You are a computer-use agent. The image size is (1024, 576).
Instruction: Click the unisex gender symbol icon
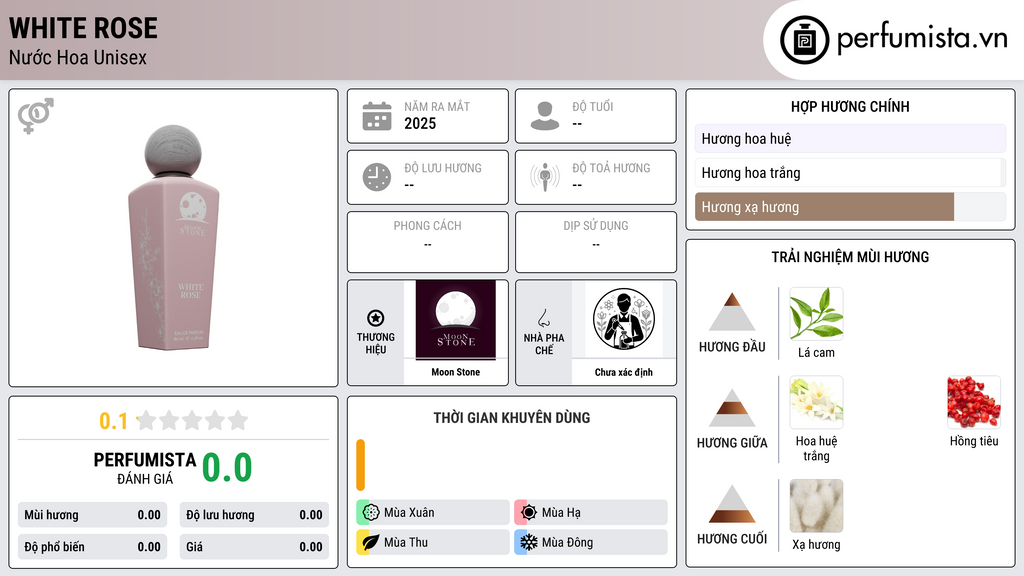point(36,116)
